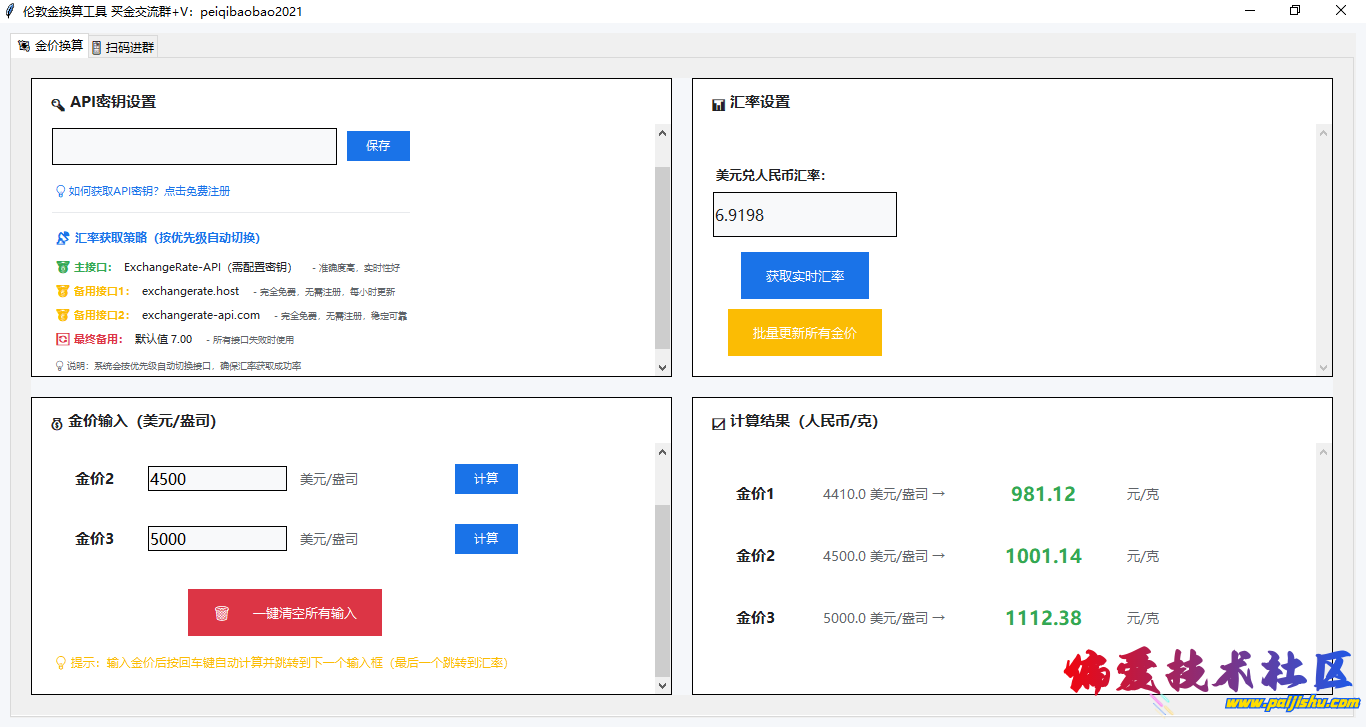Click the chart icon beside 计算结果
This screenshot has height=727, width=1366.
point(718,424)
